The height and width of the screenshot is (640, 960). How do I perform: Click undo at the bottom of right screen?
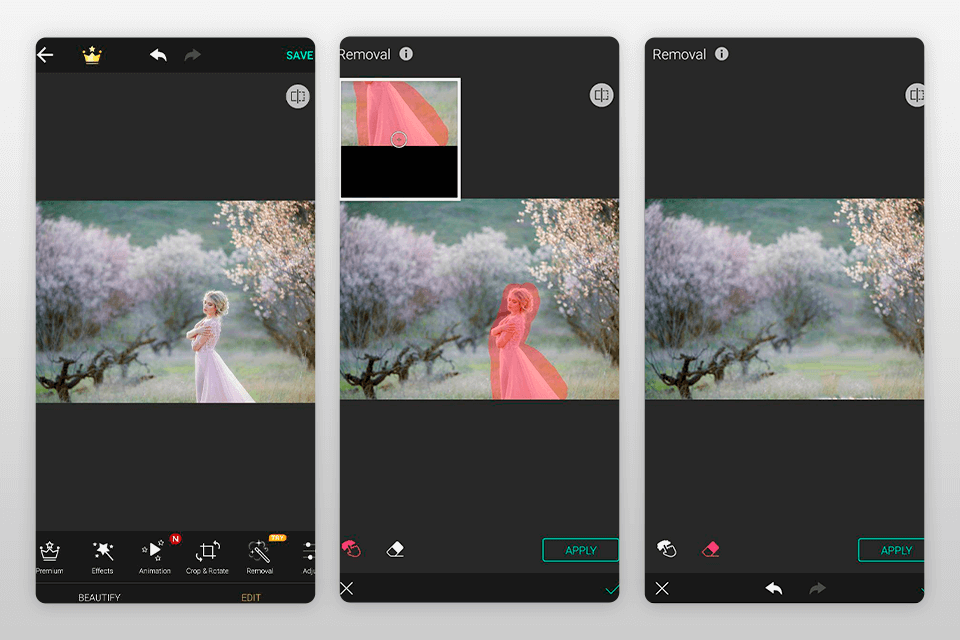click(773, 589)
